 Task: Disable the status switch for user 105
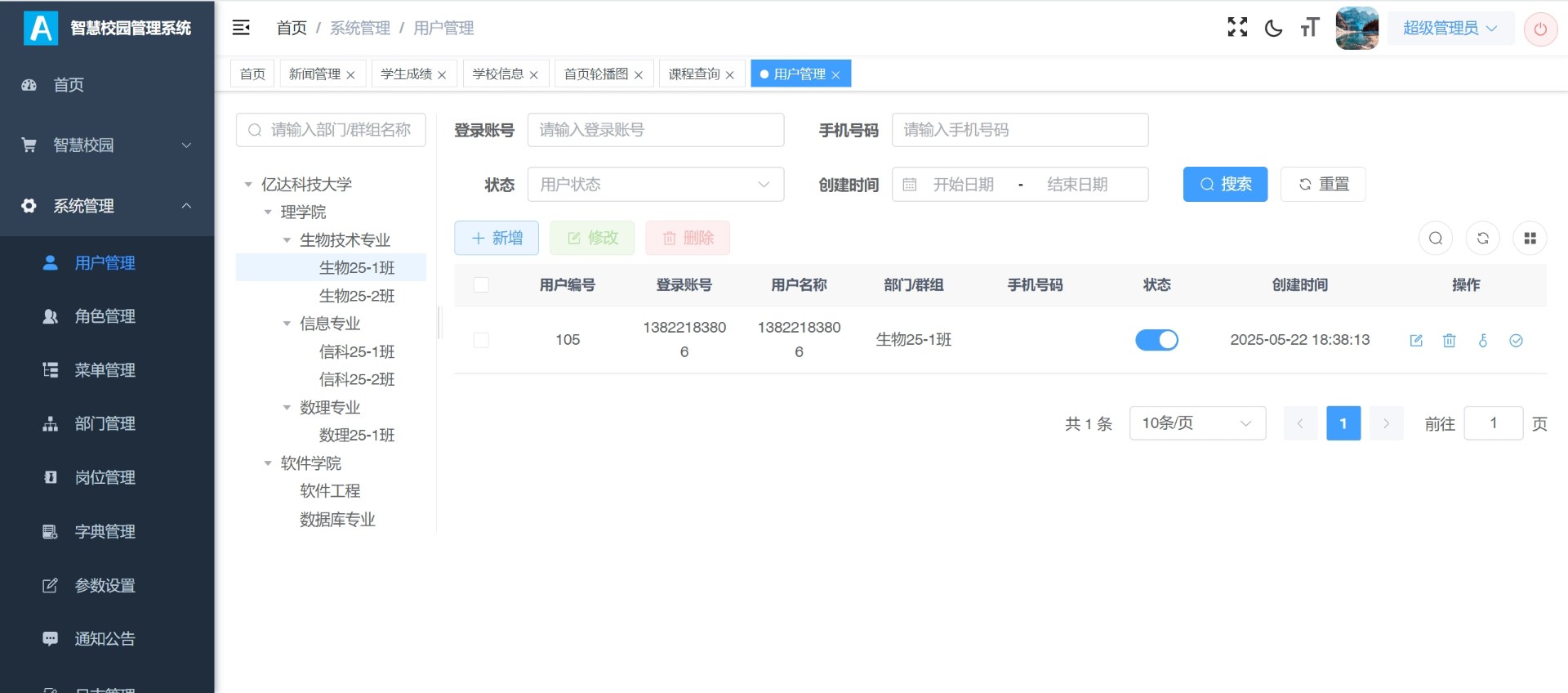pos(1156,340)
